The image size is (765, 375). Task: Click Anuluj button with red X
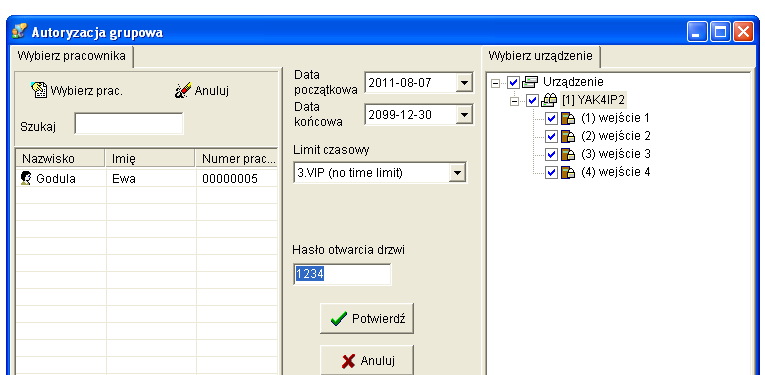367,360
